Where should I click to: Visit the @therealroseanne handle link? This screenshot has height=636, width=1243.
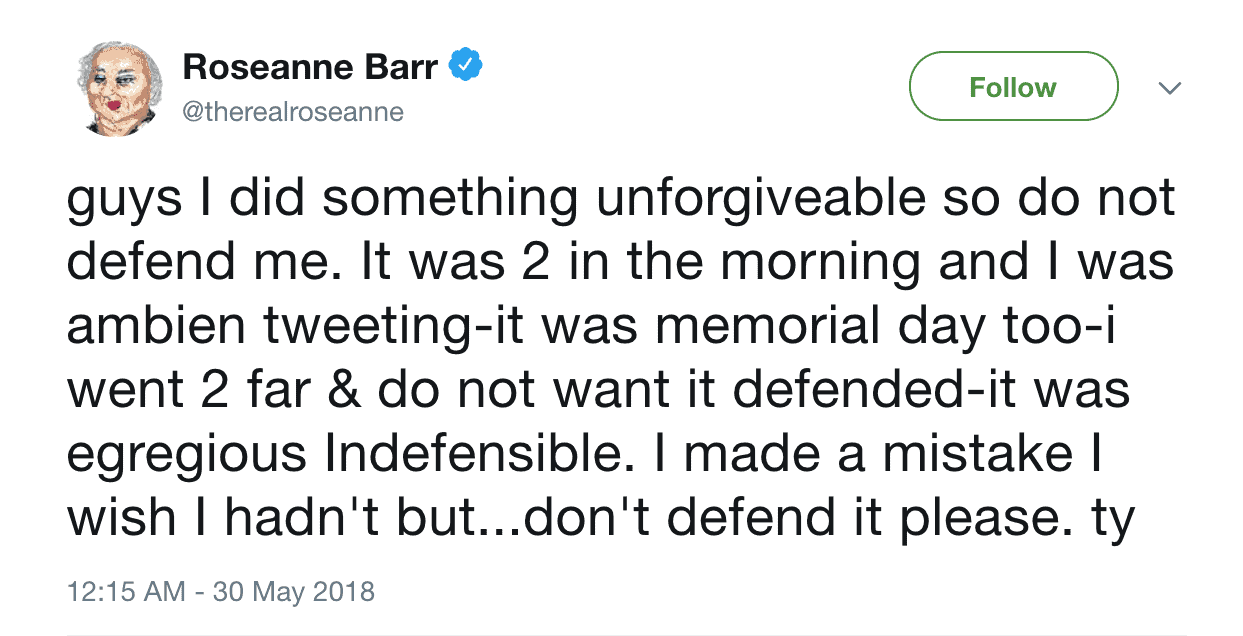(x=293, y=111)
